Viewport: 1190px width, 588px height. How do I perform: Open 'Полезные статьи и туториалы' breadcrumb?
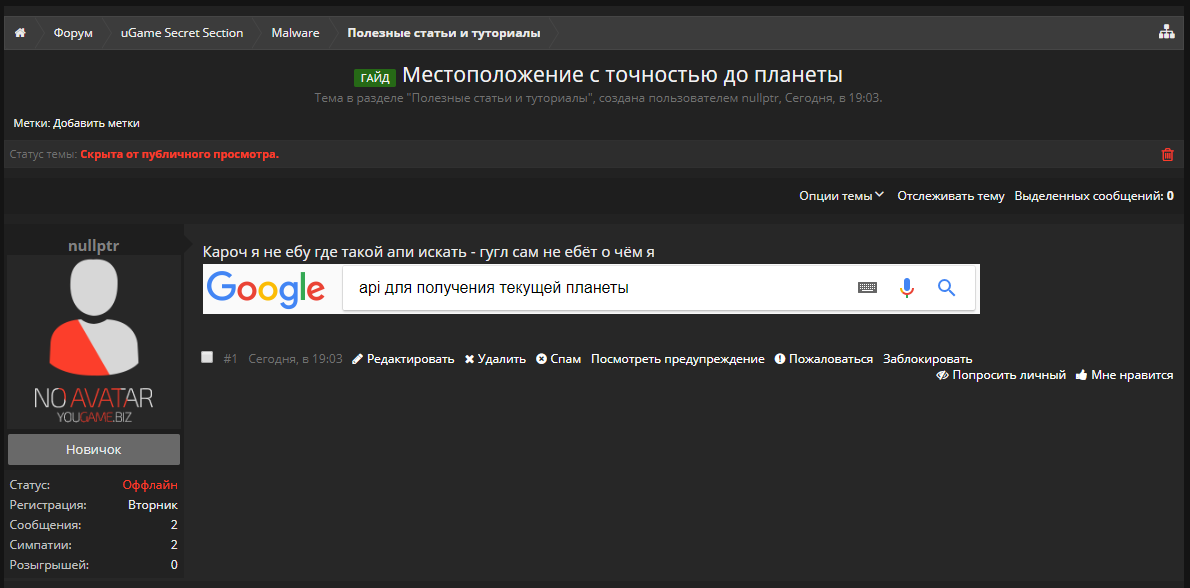coord(444,33)
